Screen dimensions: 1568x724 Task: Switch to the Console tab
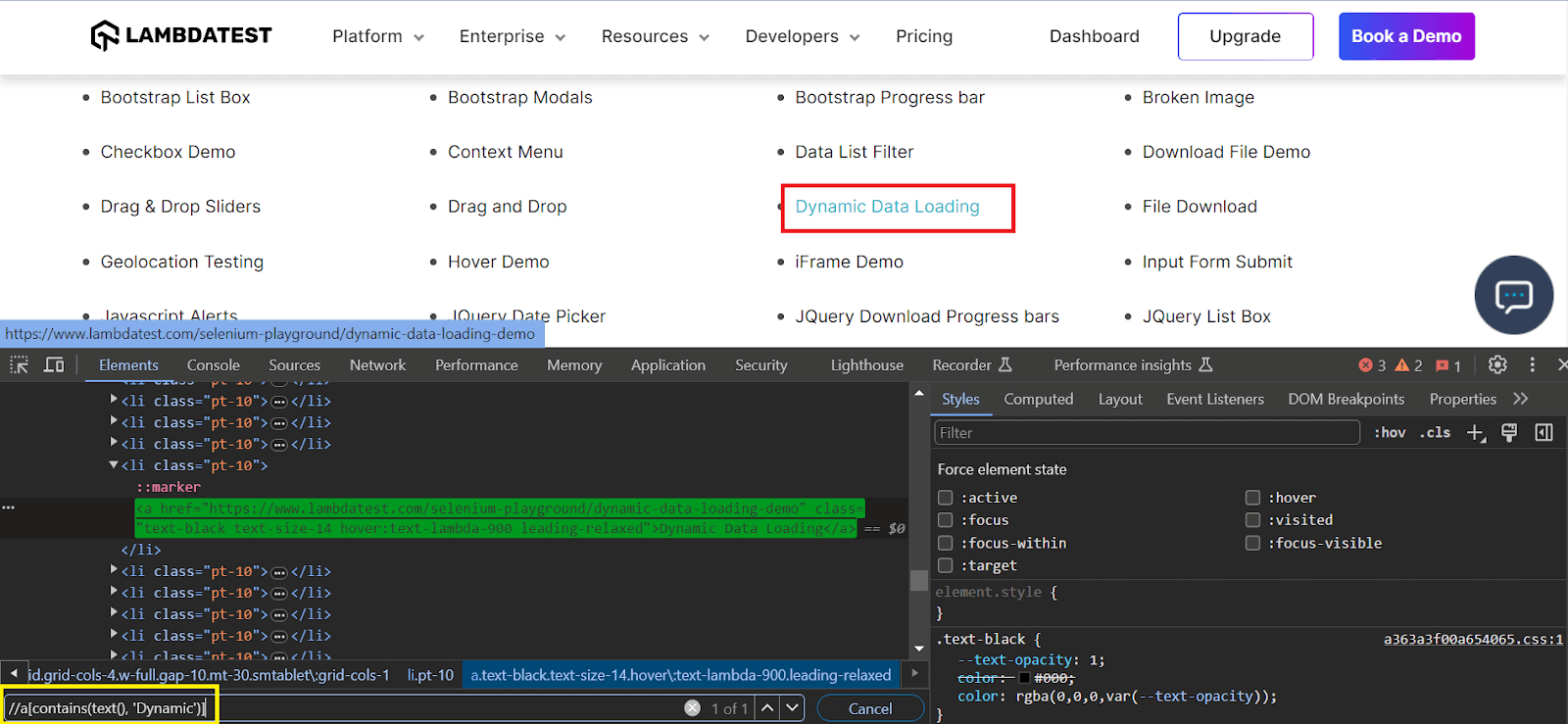(x=214, y=365)
